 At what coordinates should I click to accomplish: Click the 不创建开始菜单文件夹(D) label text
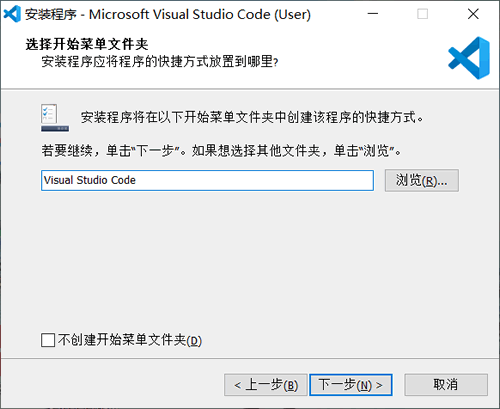click(x=130, y=340)
